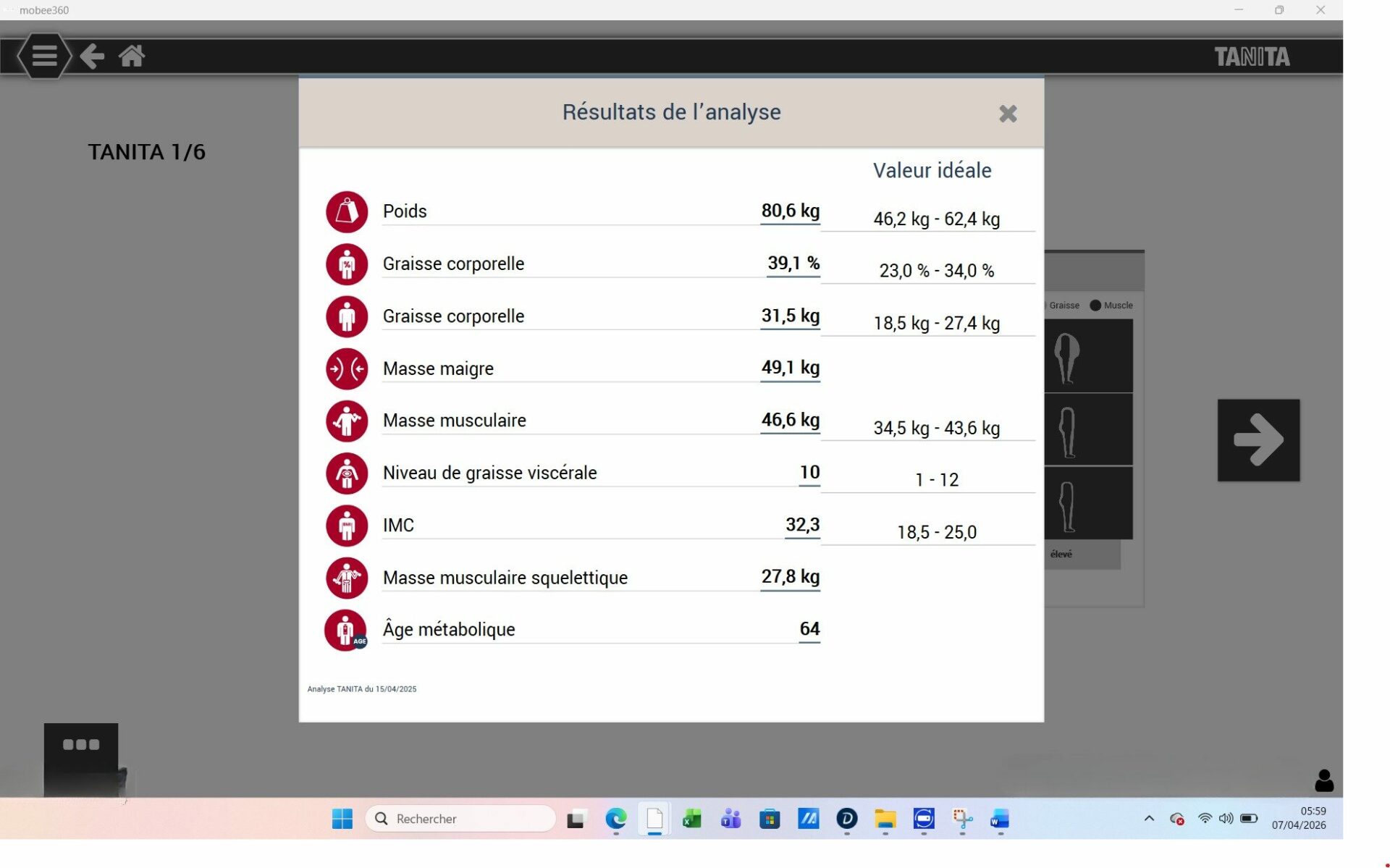Click the Poids weight icon
The width and height of the screenshot is (1390, 868).
[x=347, y=212]
